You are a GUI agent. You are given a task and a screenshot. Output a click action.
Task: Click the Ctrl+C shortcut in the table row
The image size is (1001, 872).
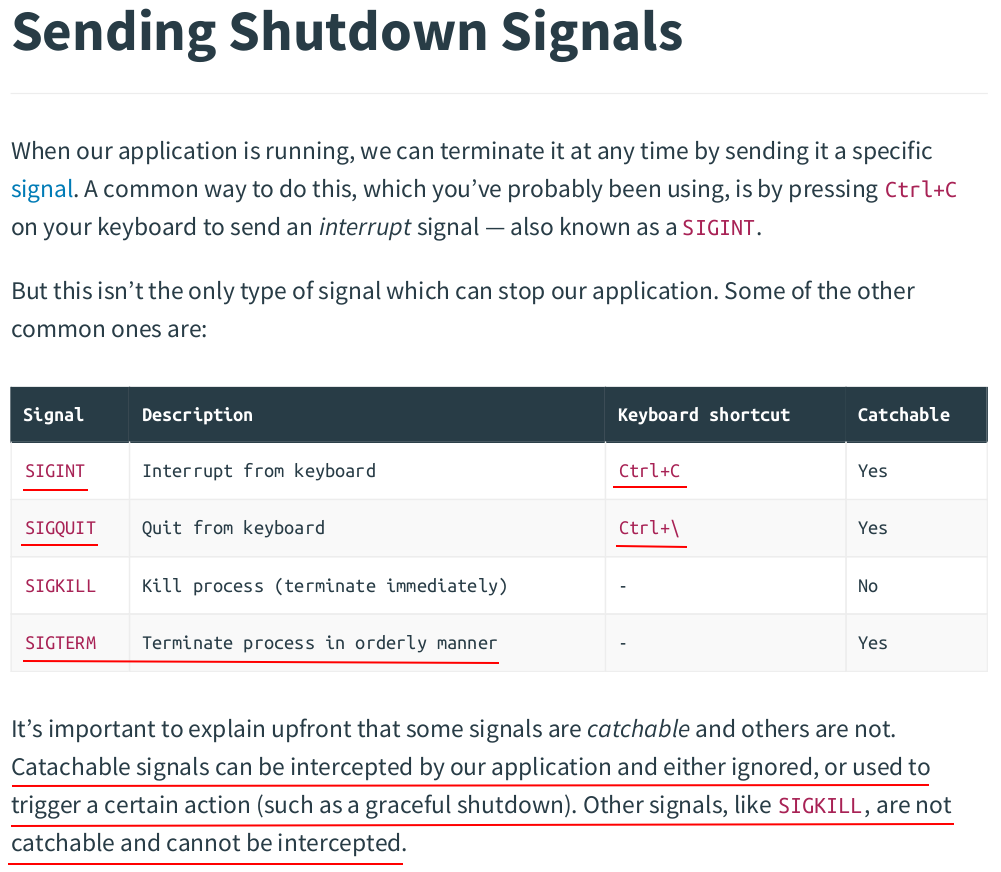coord(649,471)
